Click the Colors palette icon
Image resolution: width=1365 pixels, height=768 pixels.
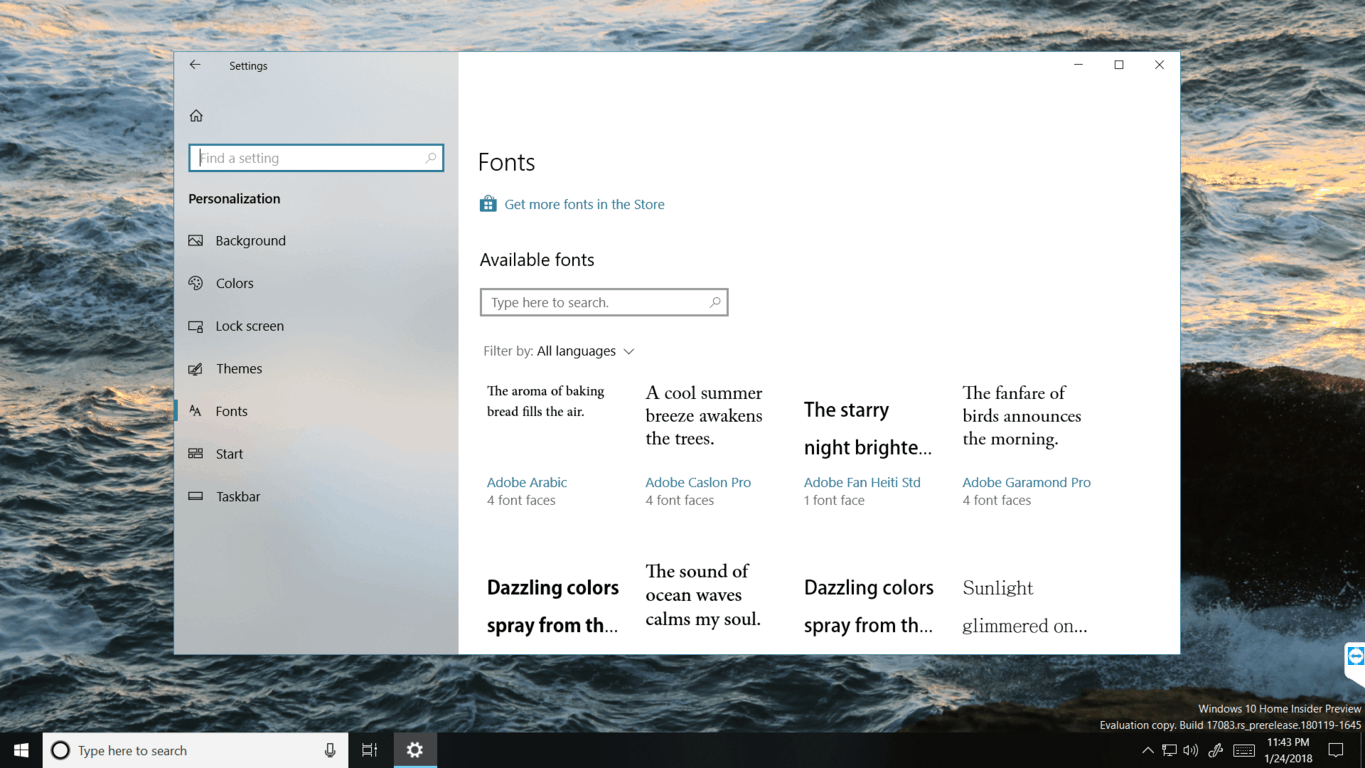tap(196, 283)
